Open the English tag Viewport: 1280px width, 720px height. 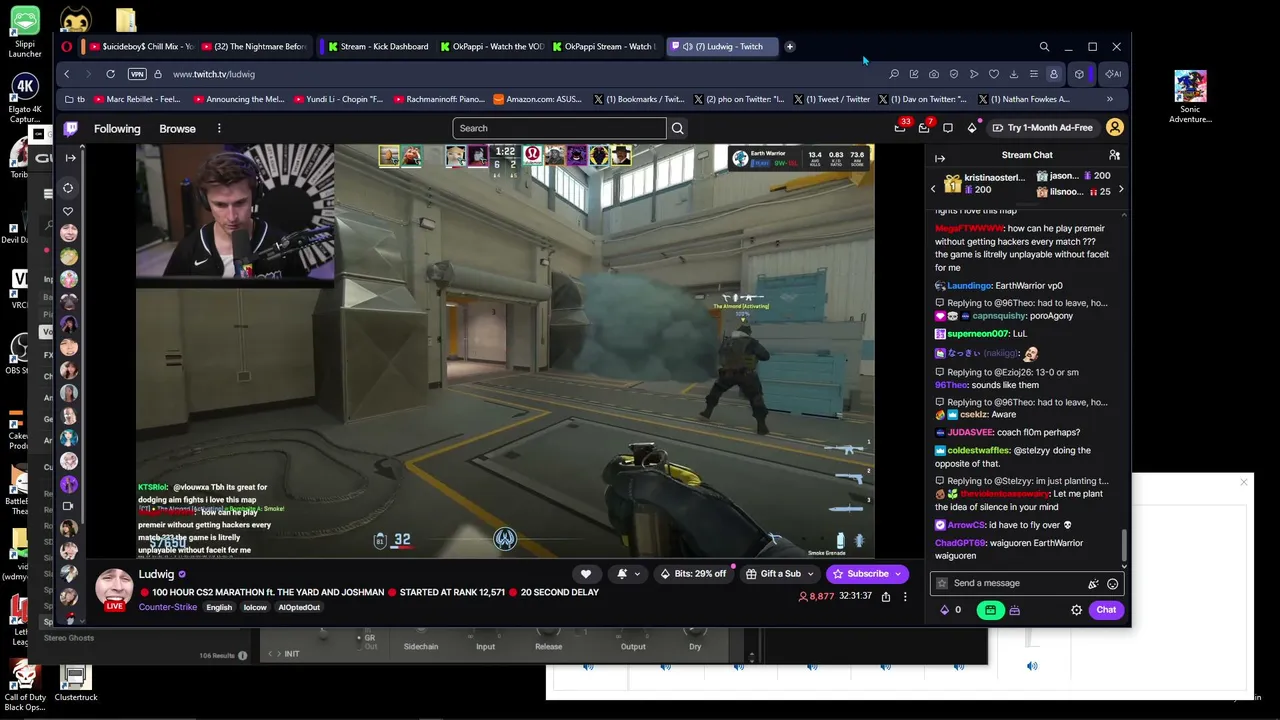(x=219, y=607)
